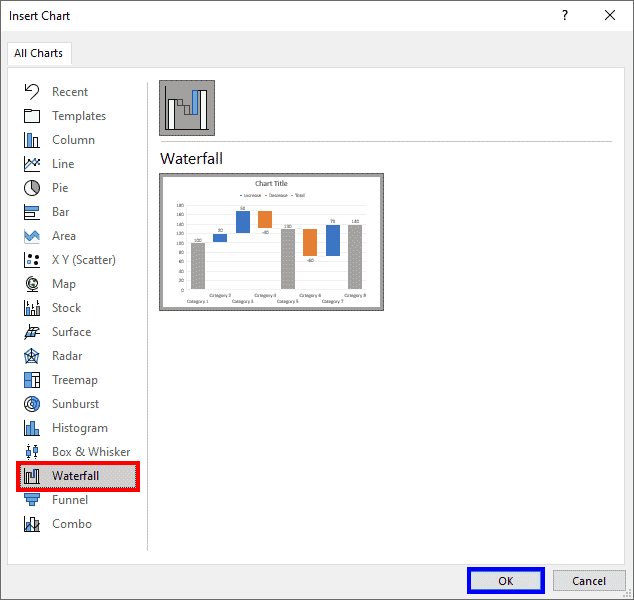Select the Column chart icon
This screenshot has height=600, width=634.
tap(32, 140)
